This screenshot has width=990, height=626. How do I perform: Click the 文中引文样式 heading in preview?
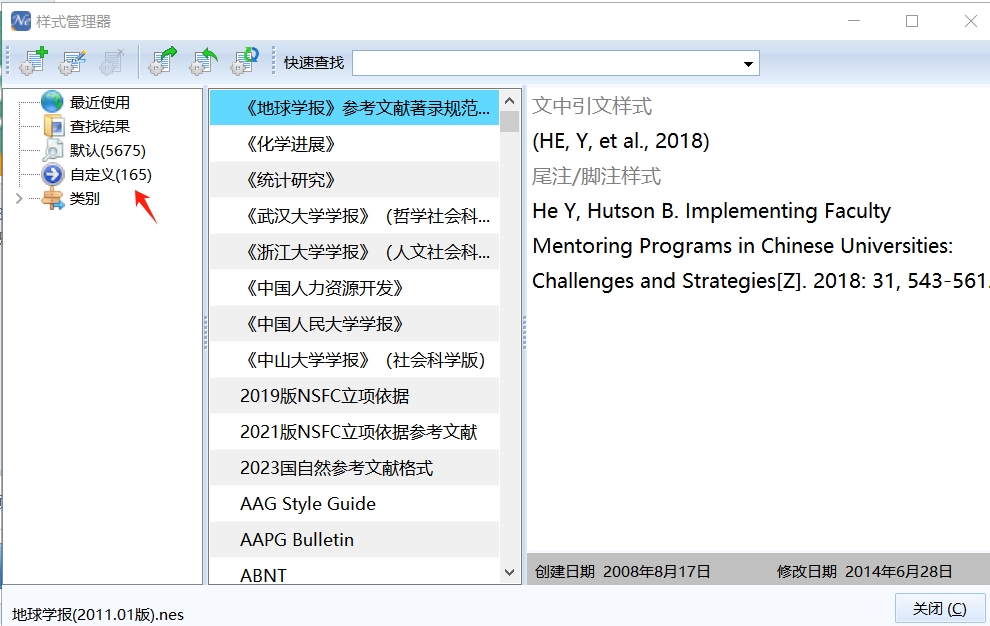[x=592, y=106]
